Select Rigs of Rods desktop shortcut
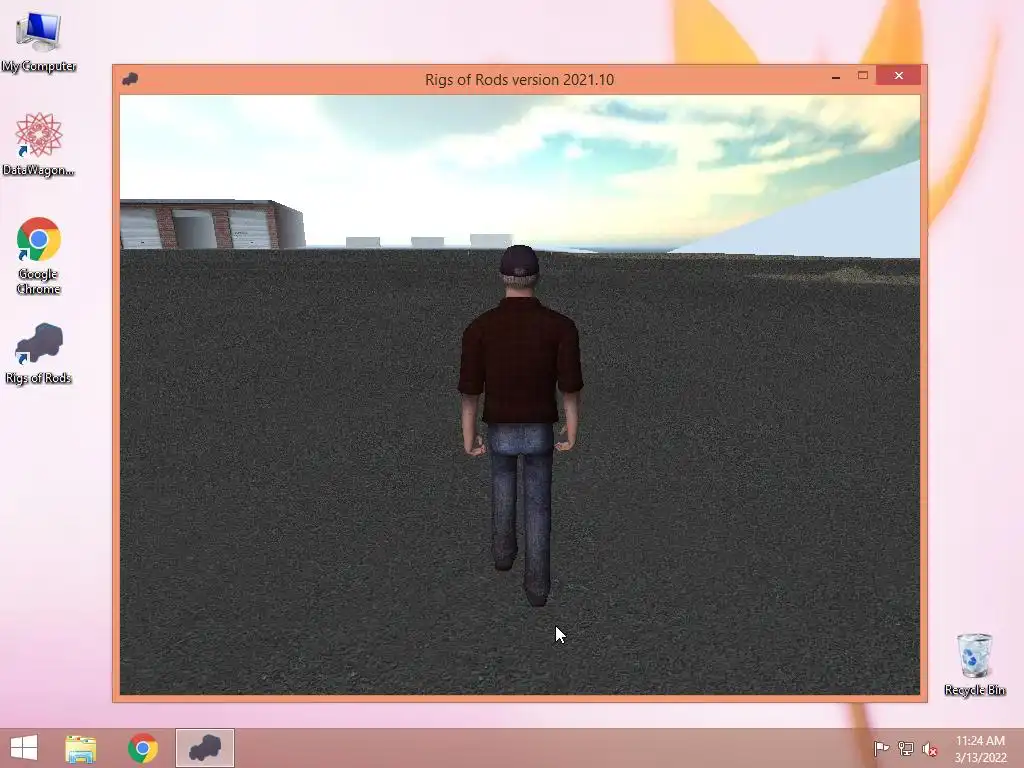The width and height of the screenshot is (1024, 768). pos(39,353)
